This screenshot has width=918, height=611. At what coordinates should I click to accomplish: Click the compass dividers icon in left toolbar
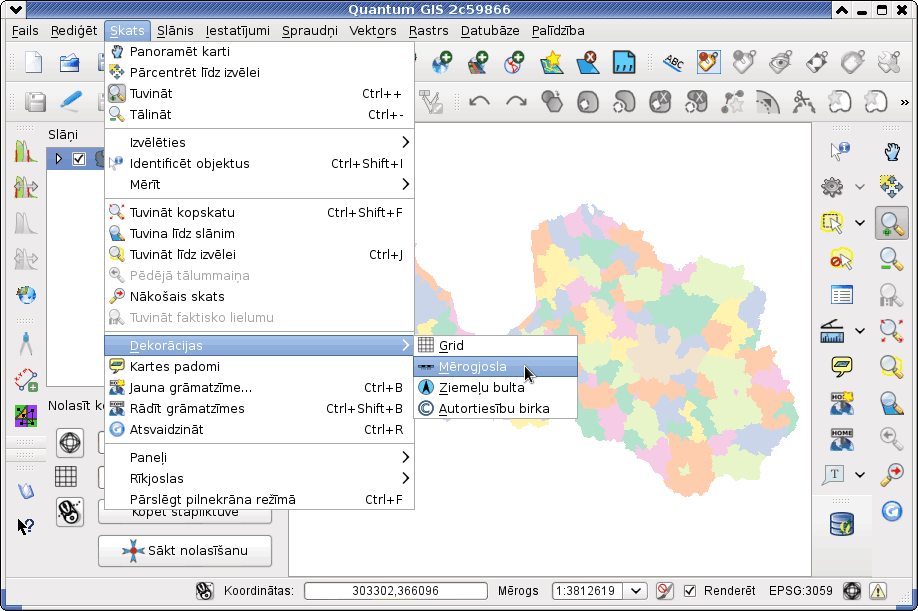click(26, 344)
